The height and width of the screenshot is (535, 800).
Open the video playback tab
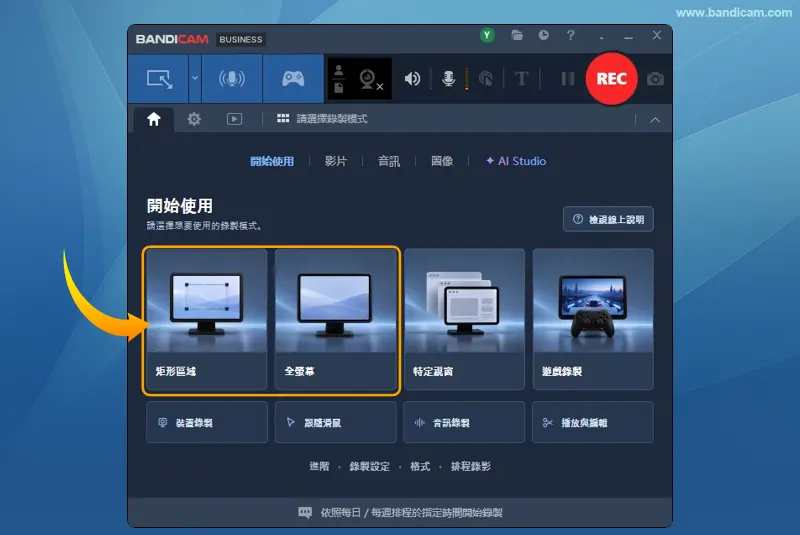pyautogui.click(x=234, y=119)
